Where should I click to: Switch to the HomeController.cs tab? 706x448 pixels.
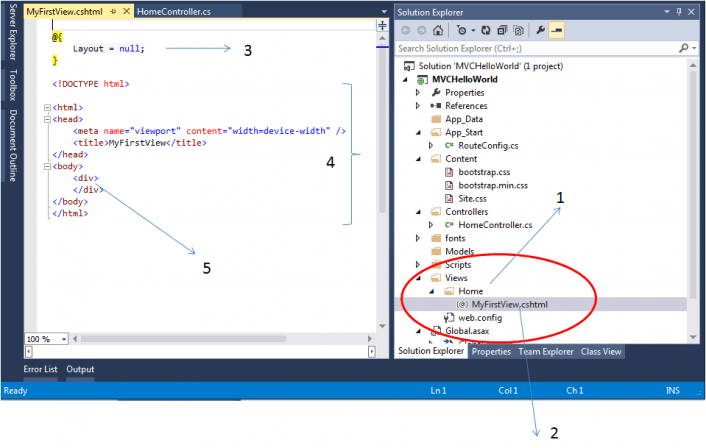(x=174, y=12)
